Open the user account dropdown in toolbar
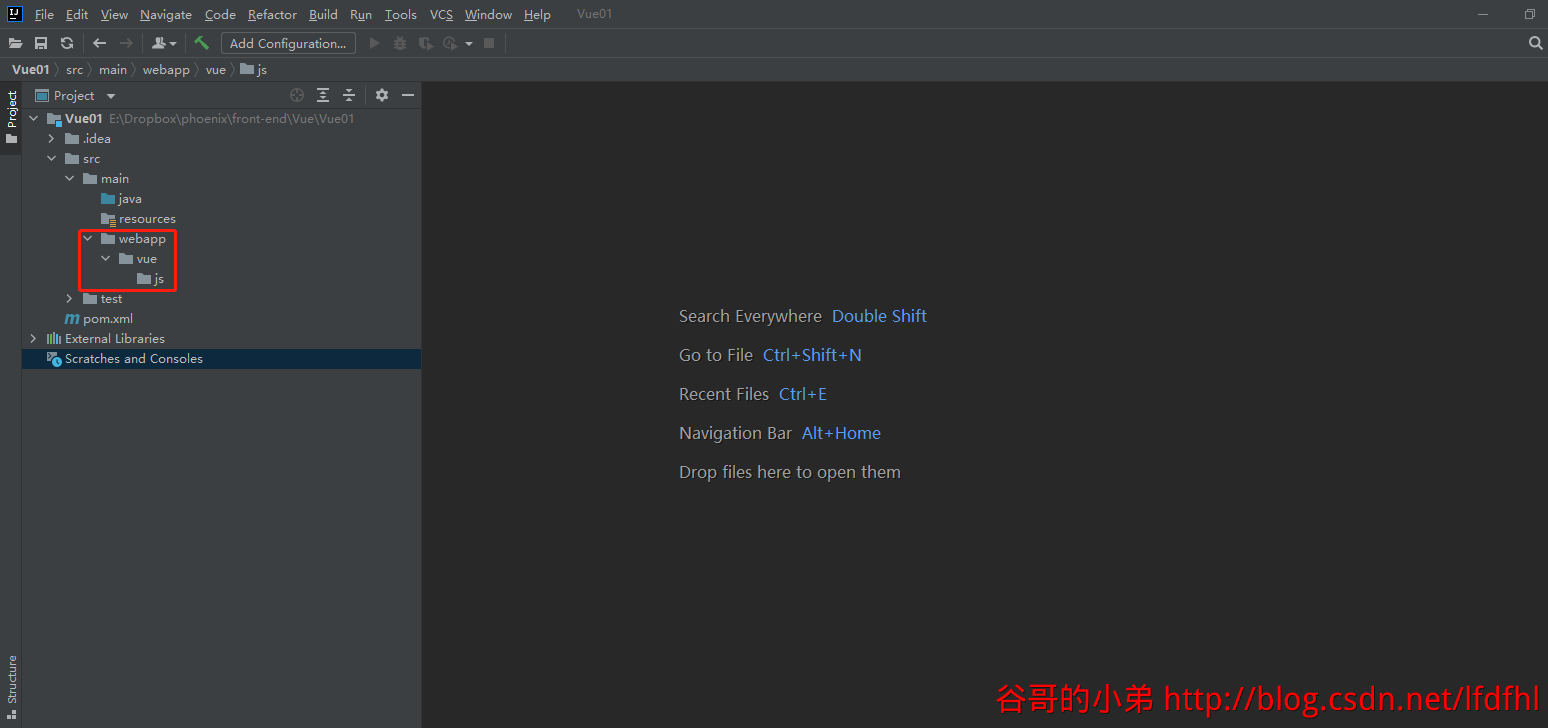Image resolution: width=1548 pixels, height=728 pixels. click(x=164, y=43)
